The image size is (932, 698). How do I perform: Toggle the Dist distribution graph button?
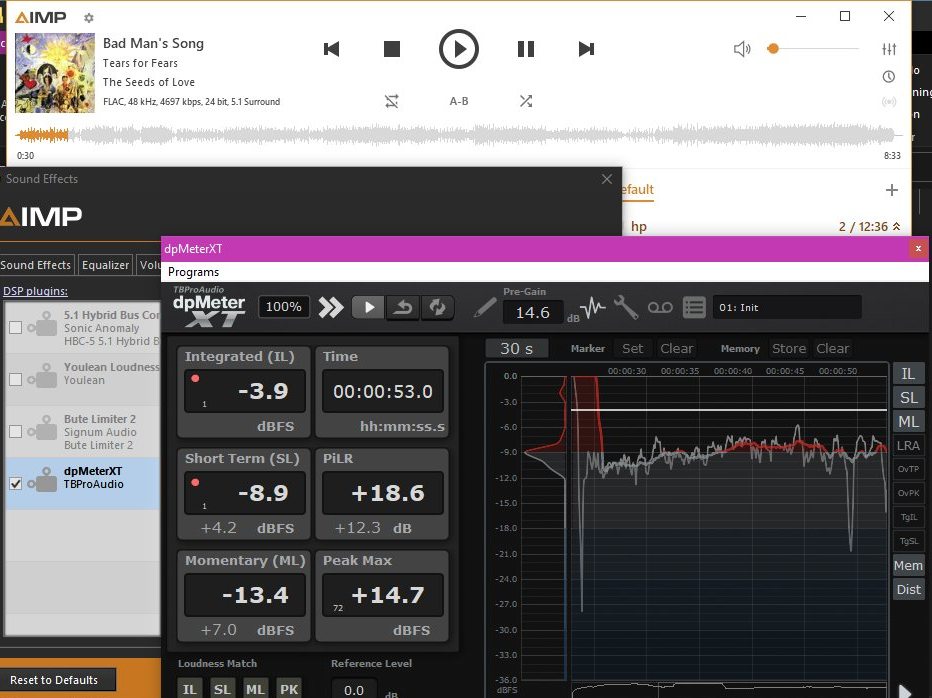(x=908, y=589)
